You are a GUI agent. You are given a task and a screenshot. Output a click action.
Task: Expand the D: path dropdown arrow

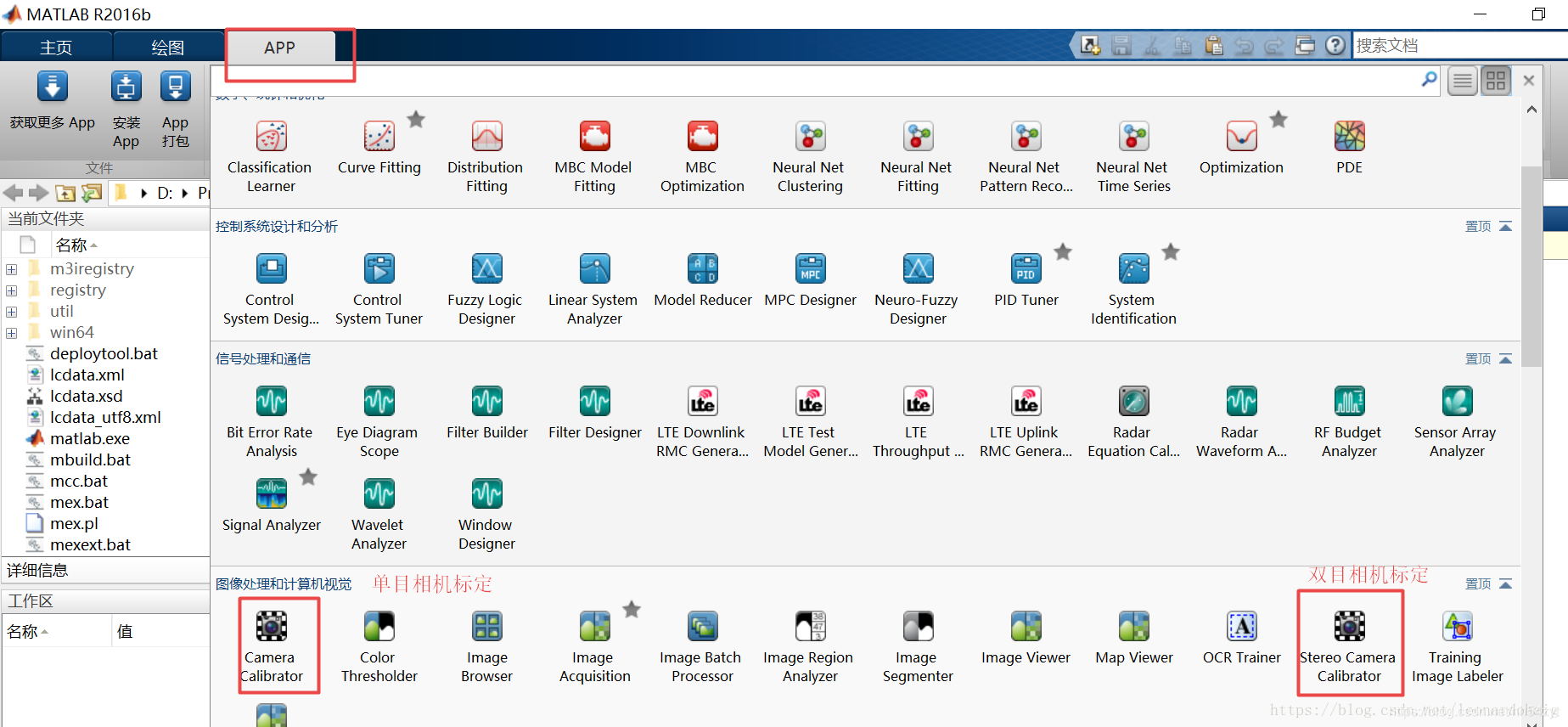pyautogui.click(x=185, y=194)
